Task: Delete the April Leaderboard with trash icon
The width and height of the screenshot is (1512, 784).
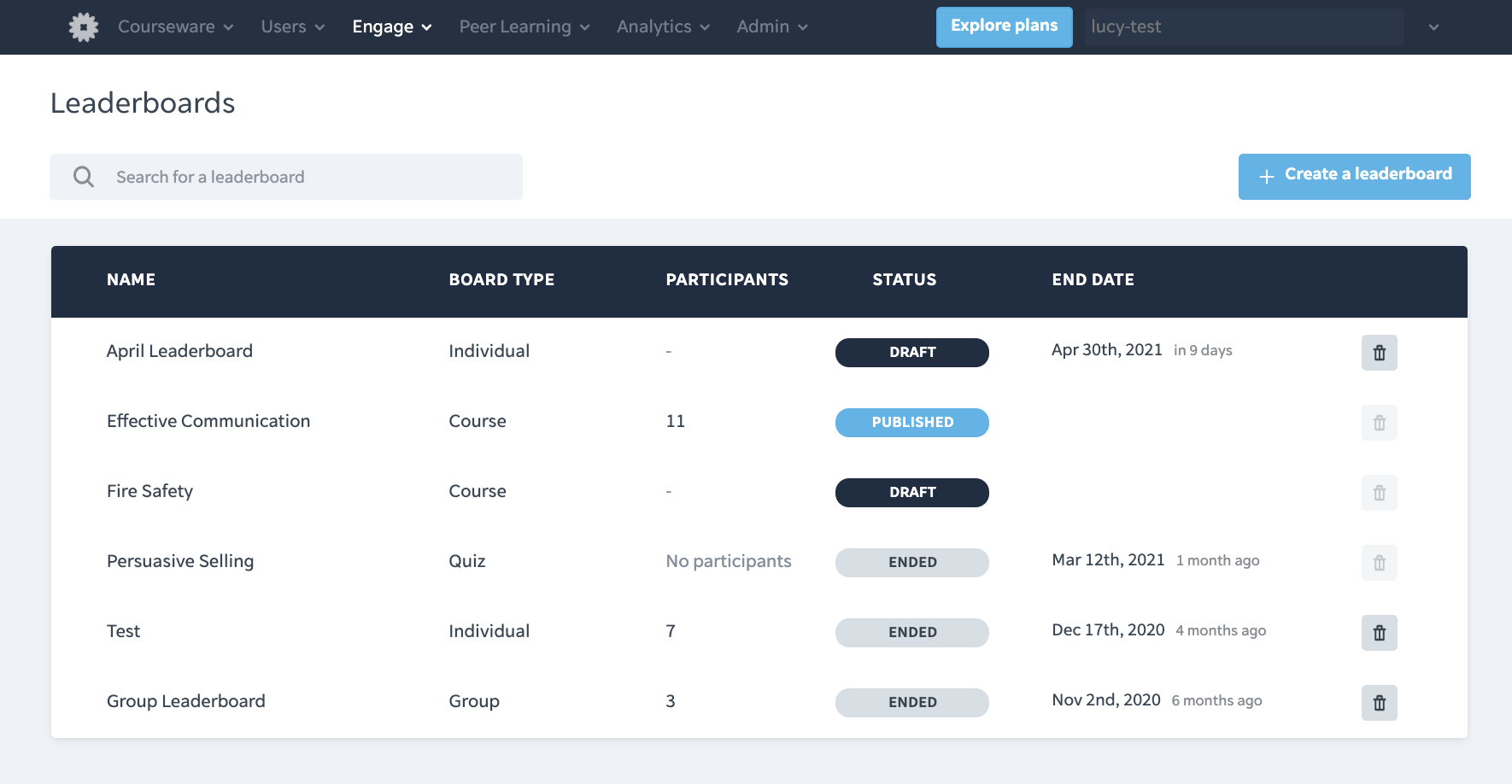Action: [1379, 353]
